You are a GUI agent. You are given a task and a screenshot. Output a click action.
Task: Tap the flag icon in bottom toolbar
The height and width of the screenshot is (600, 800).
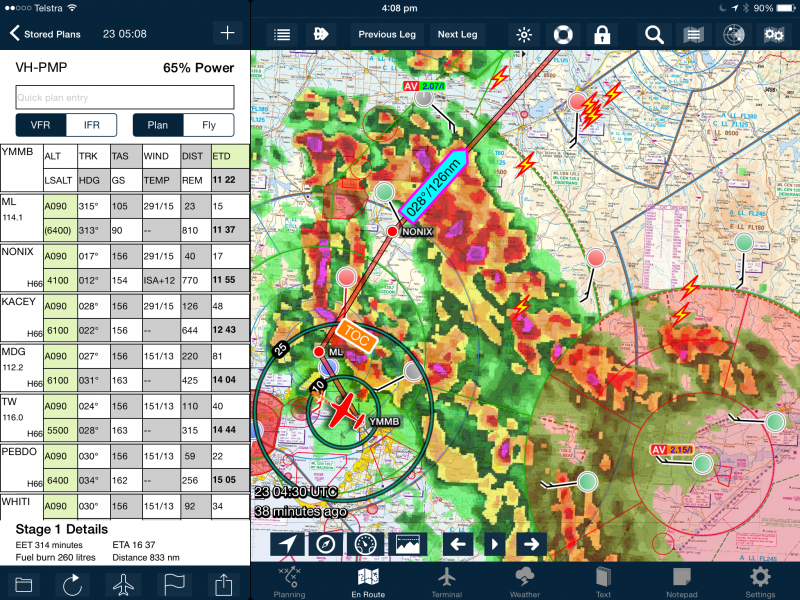pos(174,585)
